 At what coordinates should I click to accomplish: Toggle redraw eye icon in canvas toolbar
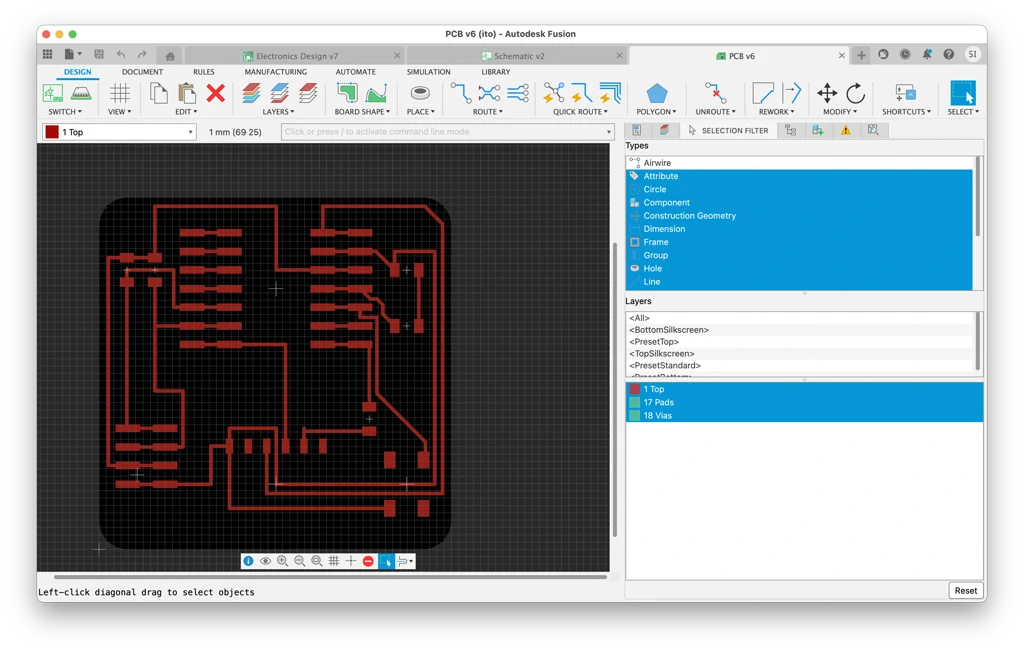tap(265, 561)
